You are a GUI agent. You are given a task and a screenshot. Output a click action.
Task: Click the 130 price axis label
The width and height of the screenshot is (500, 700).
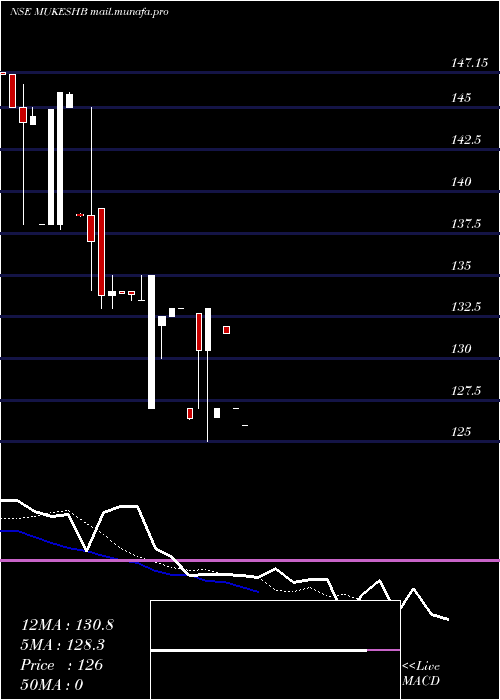pos(461,349)
